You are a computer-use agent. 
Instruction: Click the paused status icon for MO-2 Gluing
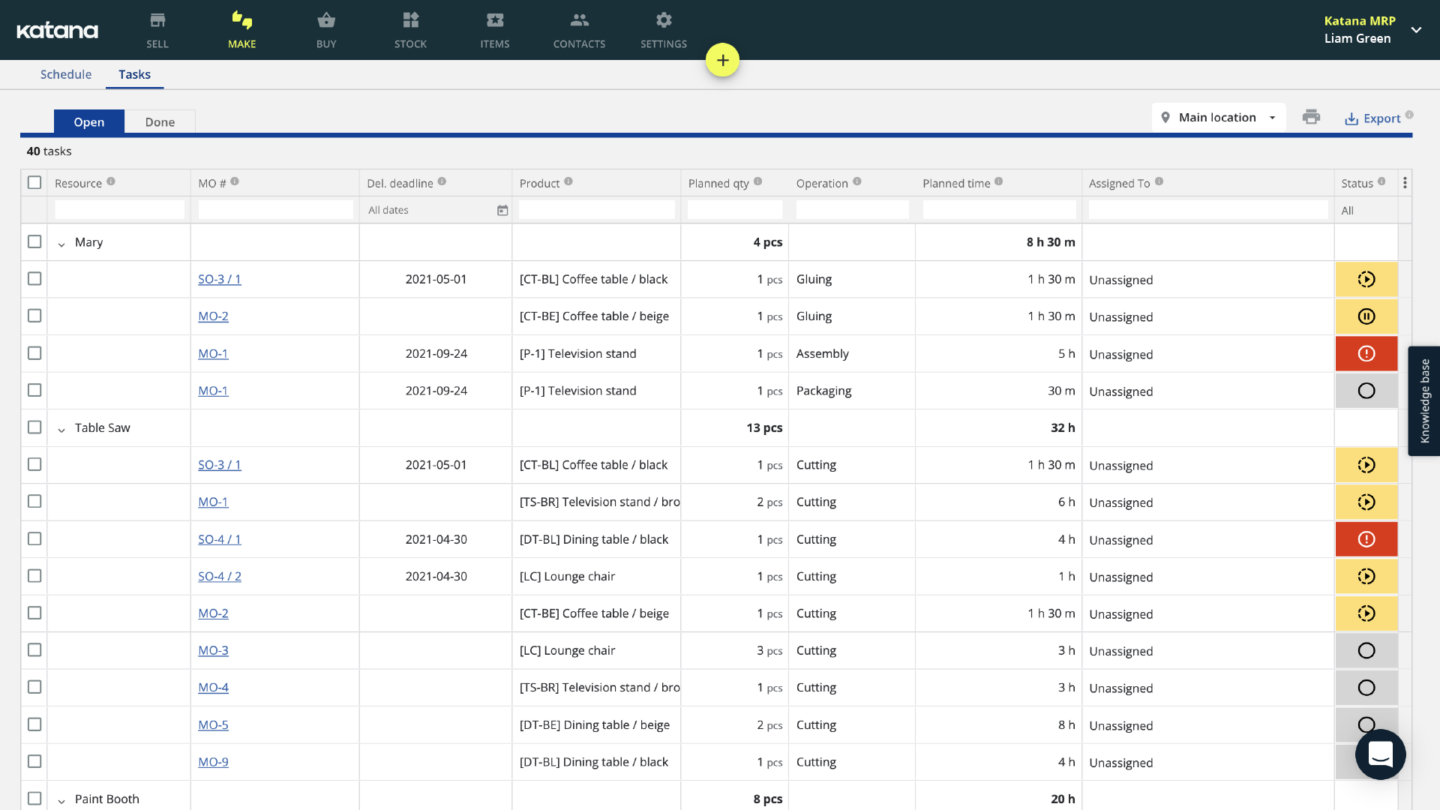point(1366,317)
